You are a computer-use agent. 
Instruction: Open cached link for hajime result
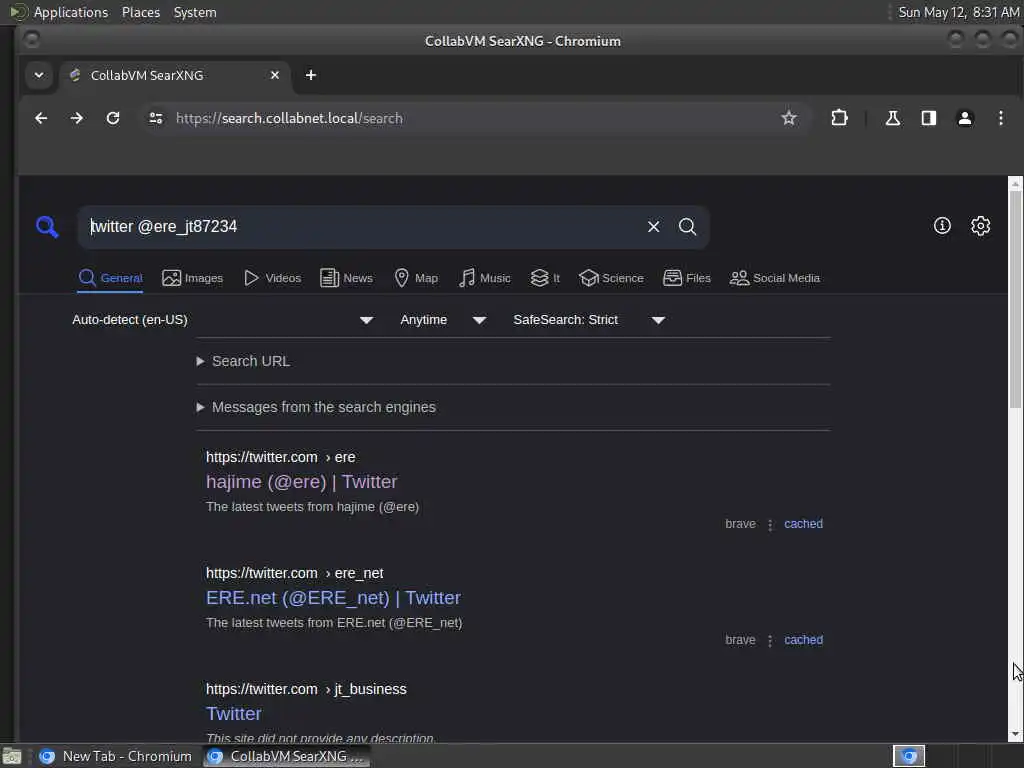(x=803, y=524)
